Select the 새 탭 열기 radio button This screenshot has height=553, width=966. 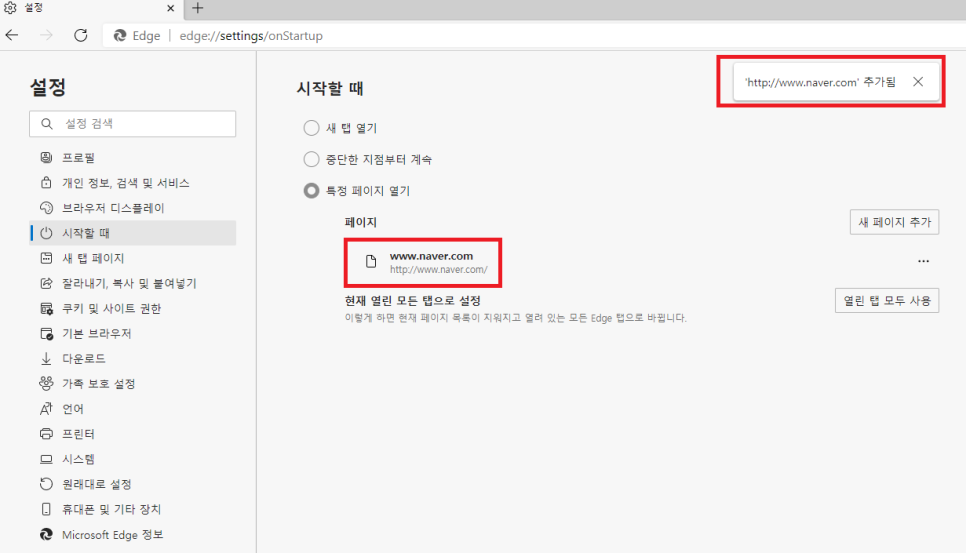click(311, 128)
